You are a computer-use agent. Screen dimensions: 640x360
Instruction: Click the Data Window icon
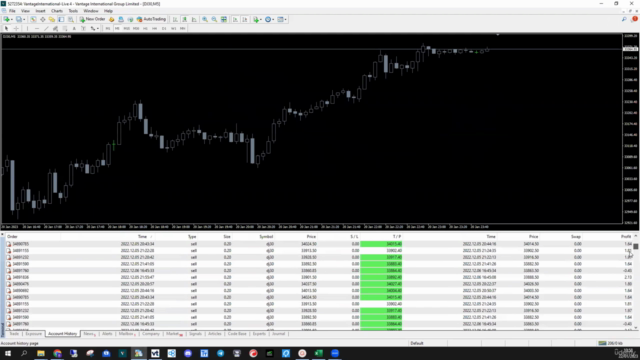coord(42,19)
